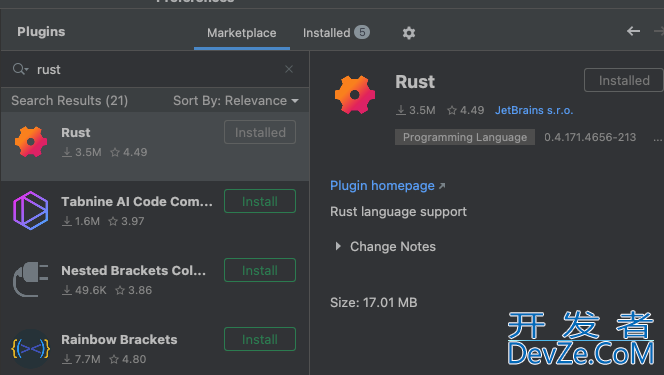Switch to the Marketplace tab

tap(241, 33)
